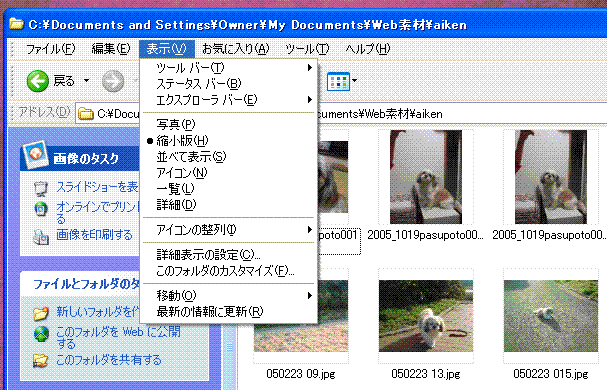Click the new folder icon in task pane

(x=41, y=313)
